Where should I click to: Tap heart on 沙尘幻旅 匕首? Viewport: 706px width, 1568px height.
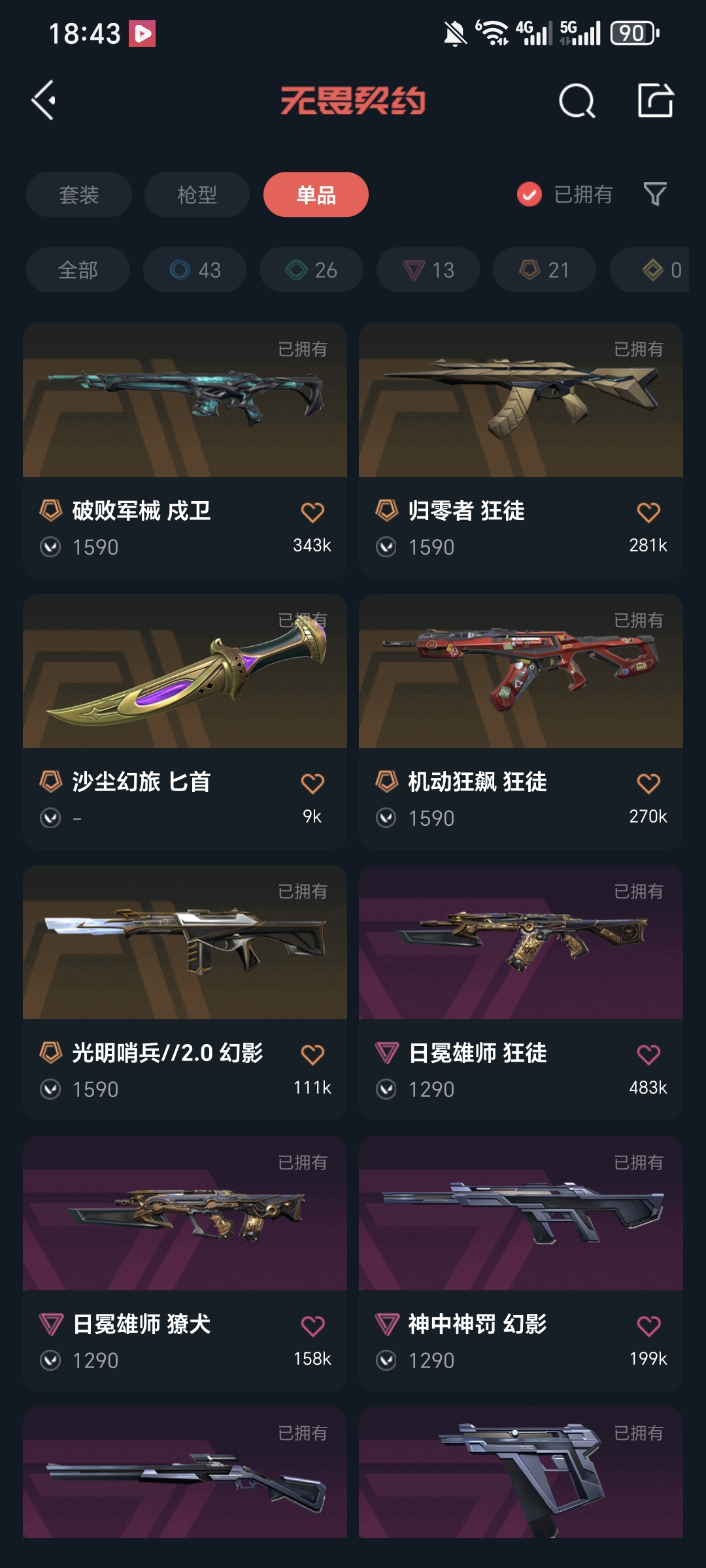312,783
